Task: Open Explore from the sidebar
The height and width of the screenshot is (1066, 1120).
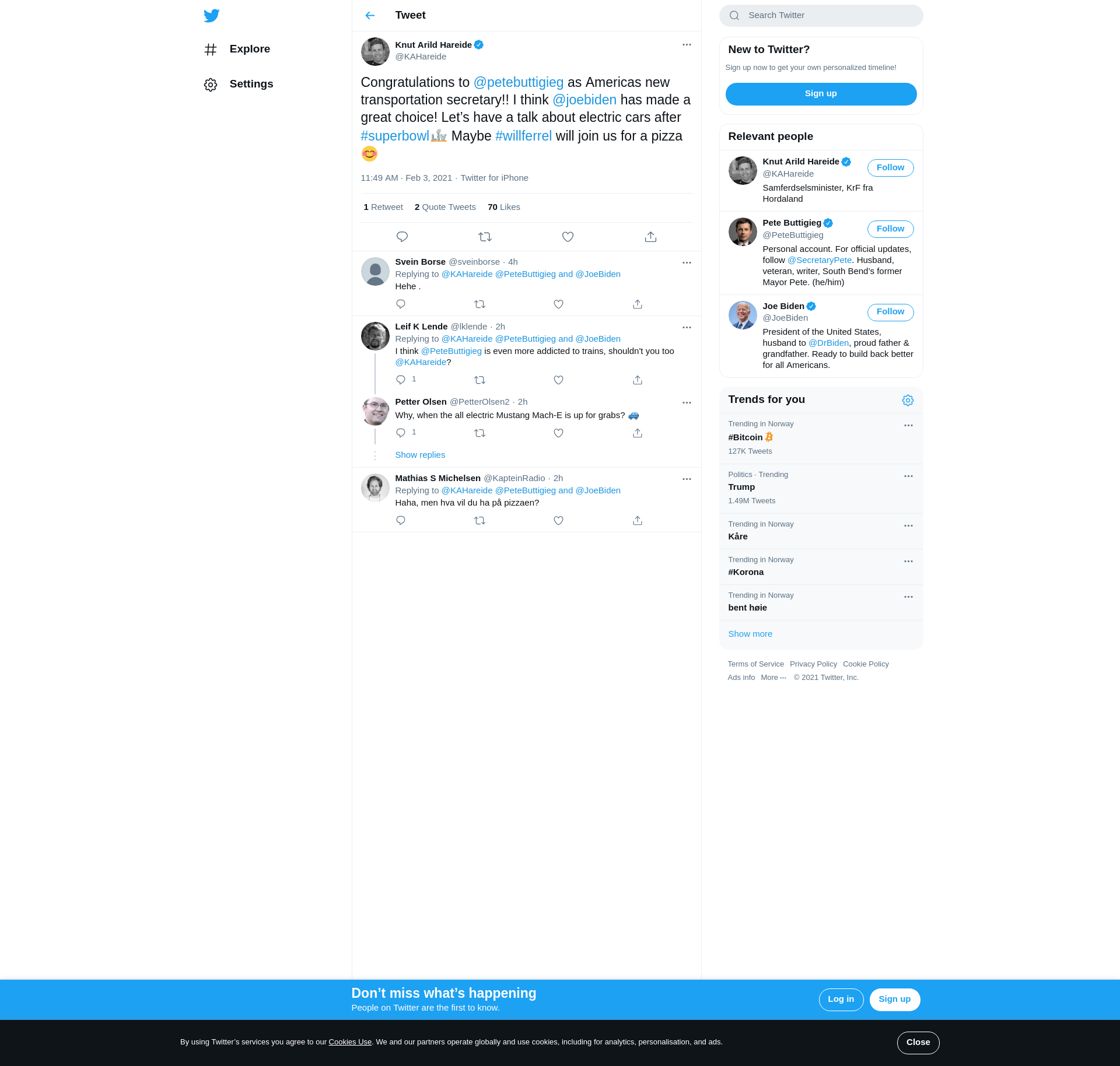Action: point(237,49)
